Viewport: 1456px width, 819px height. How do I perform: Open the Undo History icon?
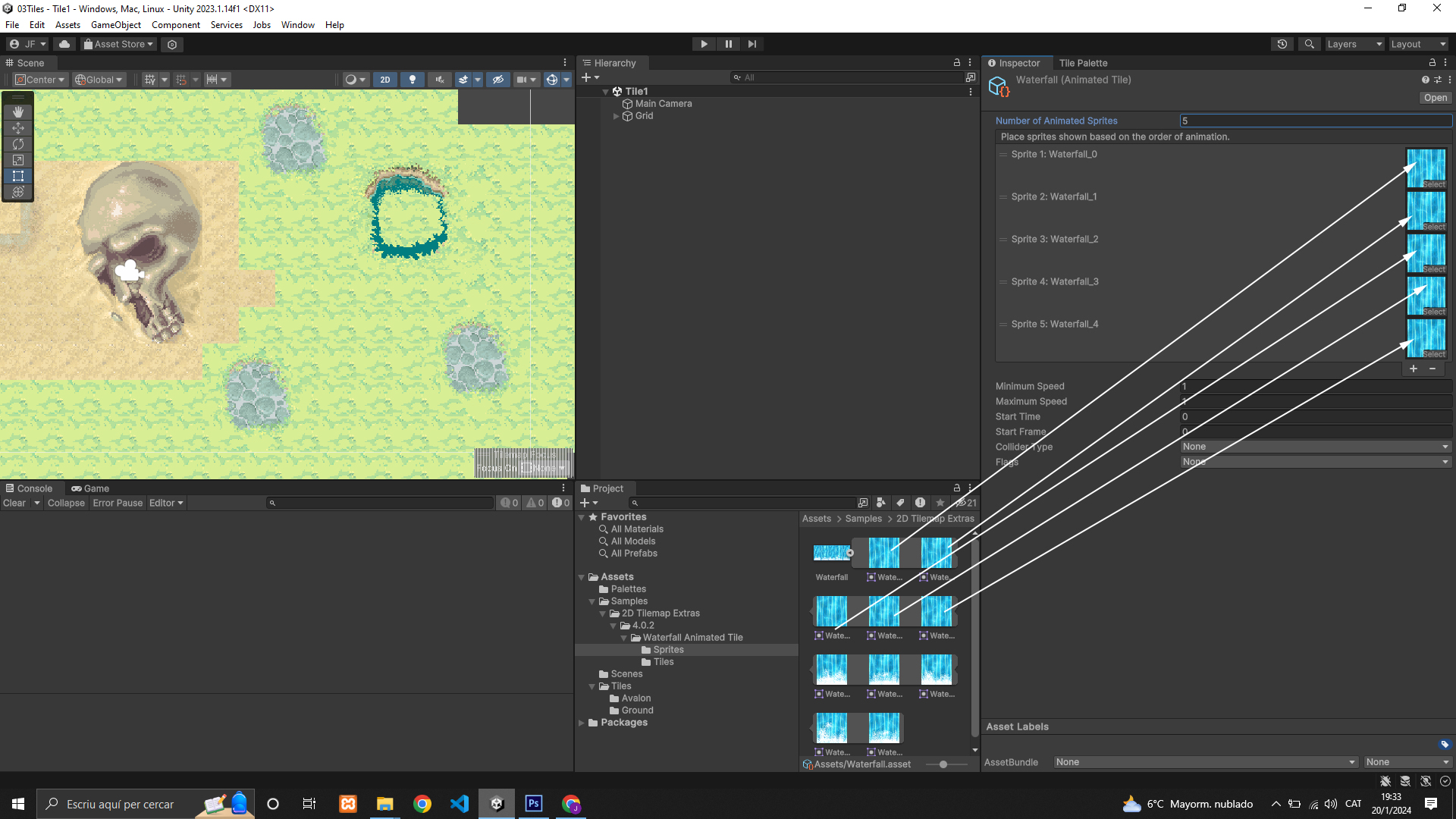point(1282,44)
